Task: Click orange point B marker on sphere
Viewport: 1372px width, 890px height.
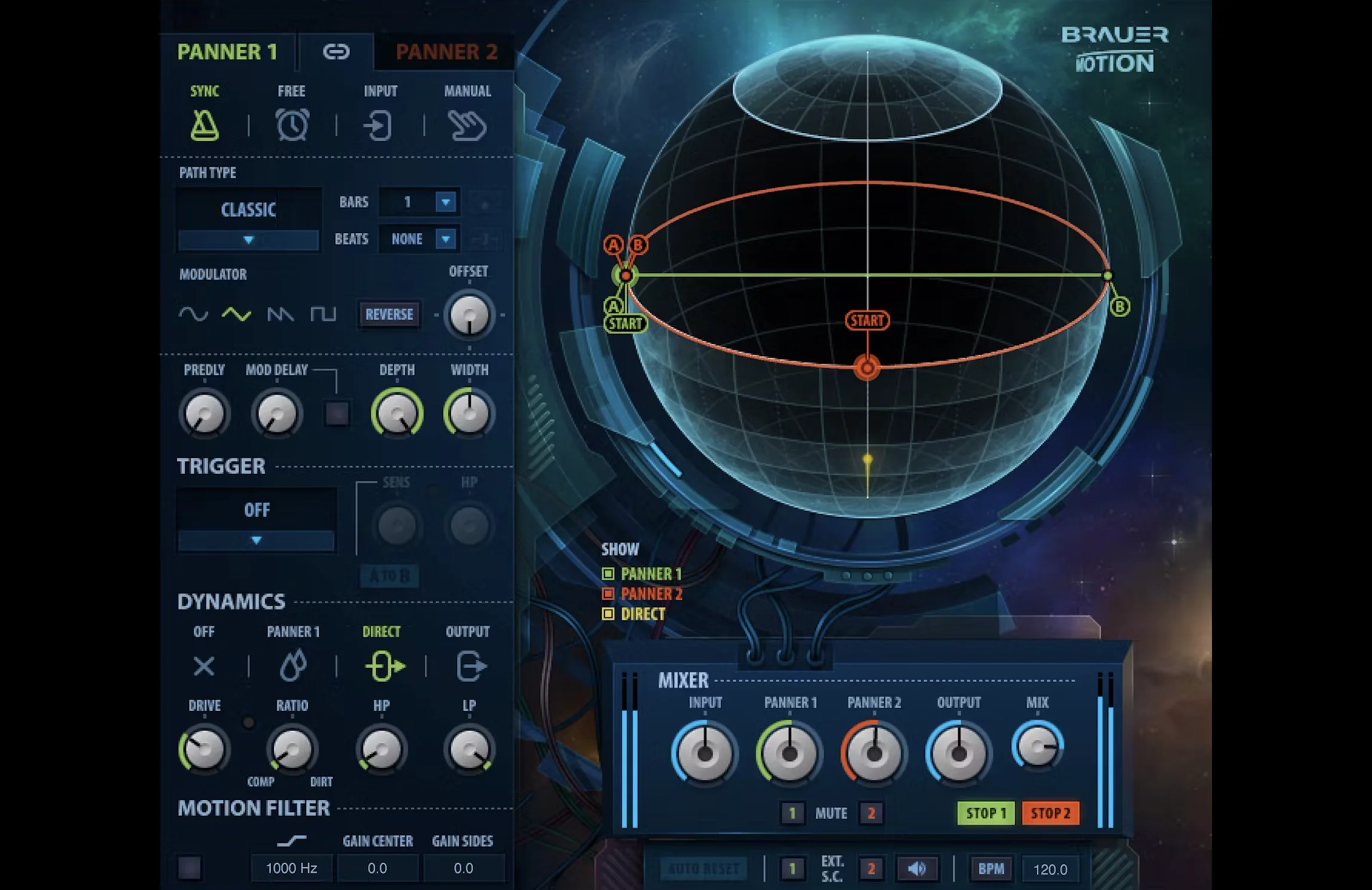Action: (x=638, y=244)
